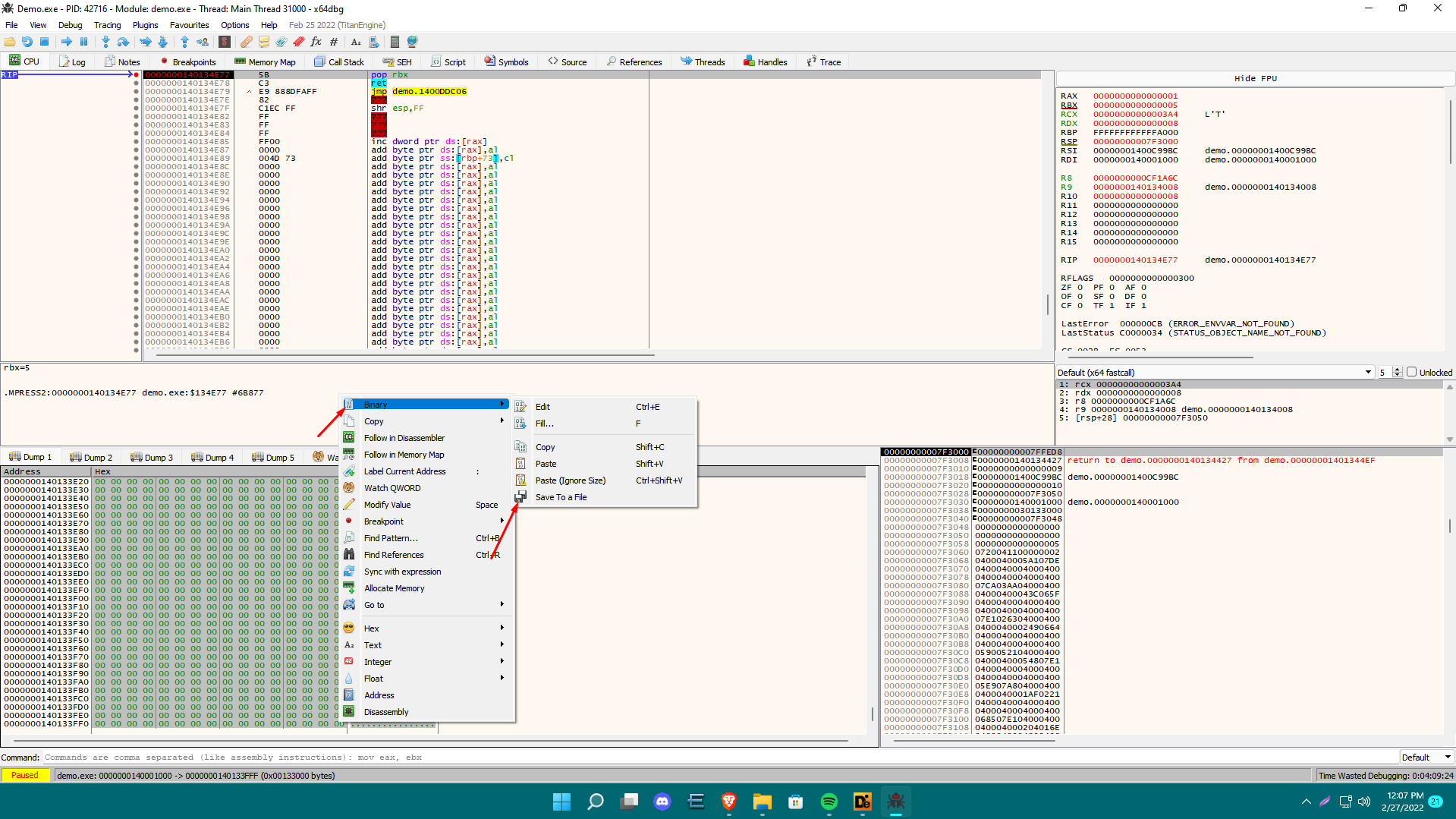
Task: Expand the Hex submenu
Action: pyautogui.click(x=428, y=628)
